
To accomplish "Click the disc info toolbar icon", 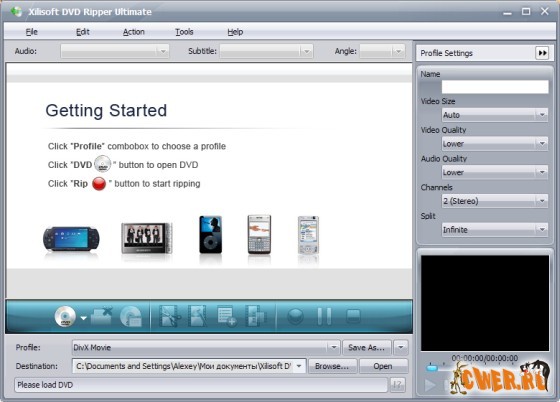I will tap(131, 316).
